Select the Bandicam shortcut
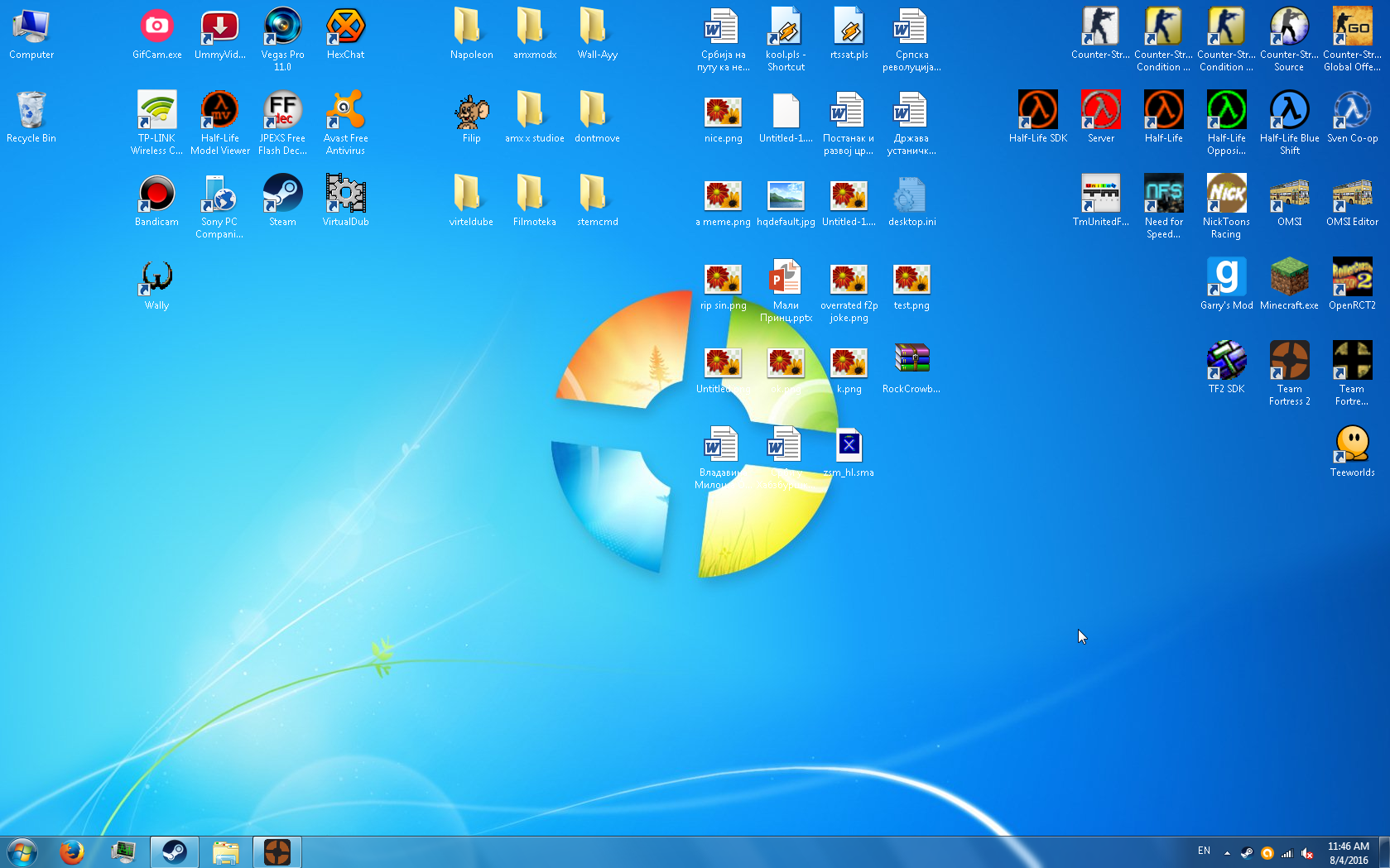This screenshot has height=868, width=1390. click(x=156, y=201)
